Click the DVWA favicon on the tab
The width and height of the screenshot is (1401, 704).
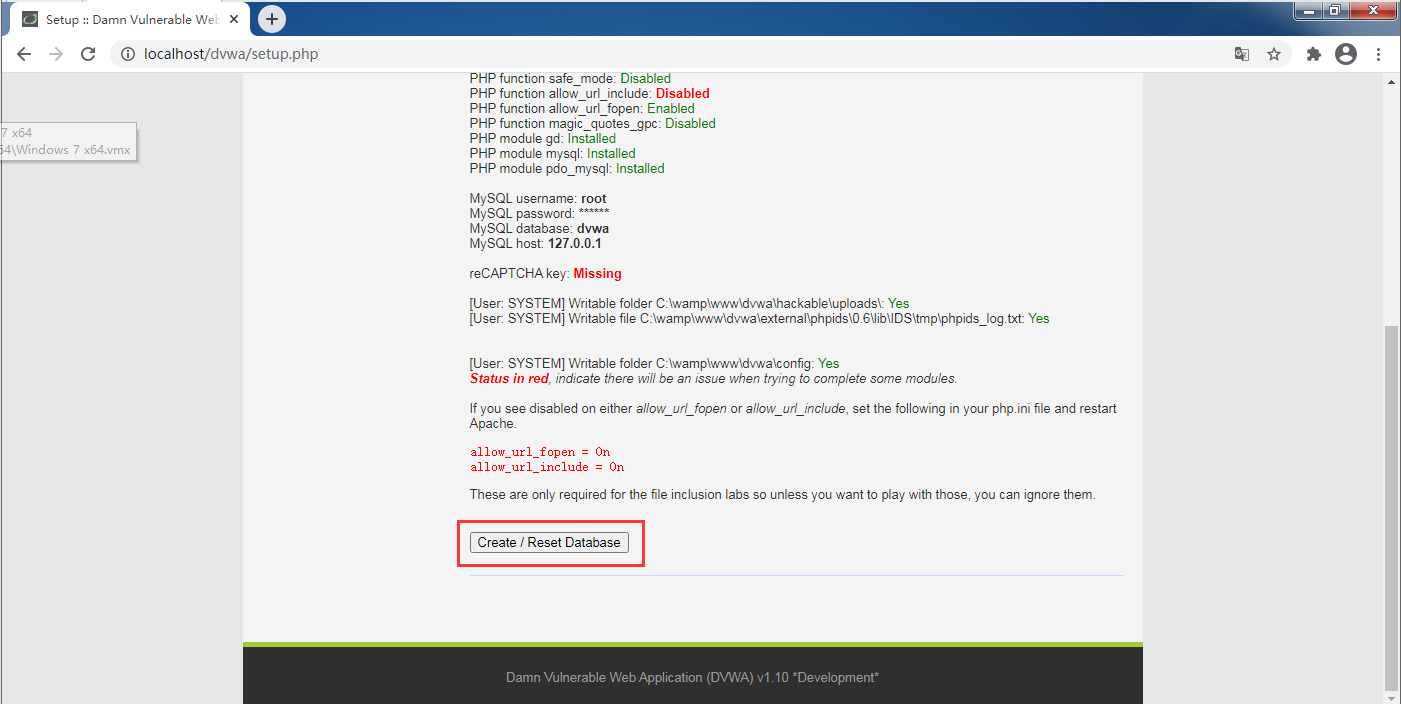point(30,19)
